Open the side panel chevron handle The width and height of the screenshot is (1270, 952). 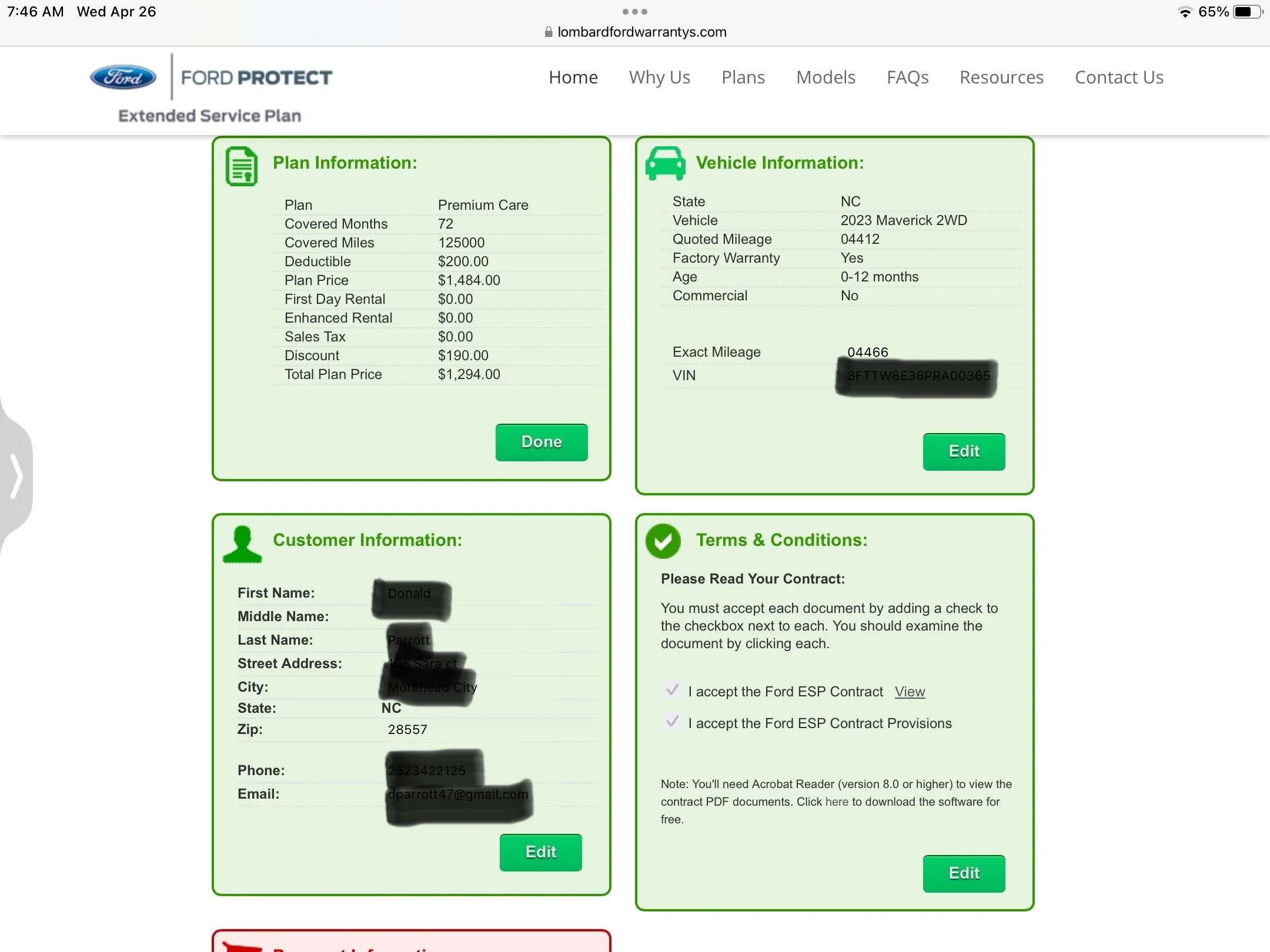pos(16,476)
